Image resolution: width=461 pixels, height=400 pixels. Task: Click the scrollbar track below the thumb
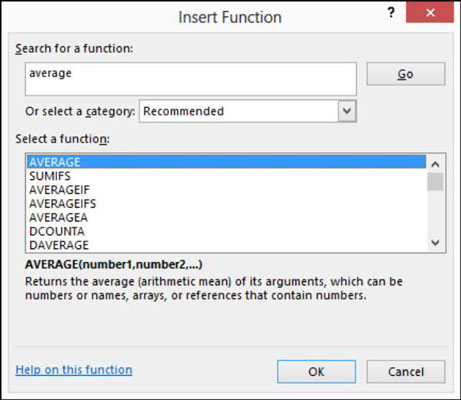[x=435, y=213]
